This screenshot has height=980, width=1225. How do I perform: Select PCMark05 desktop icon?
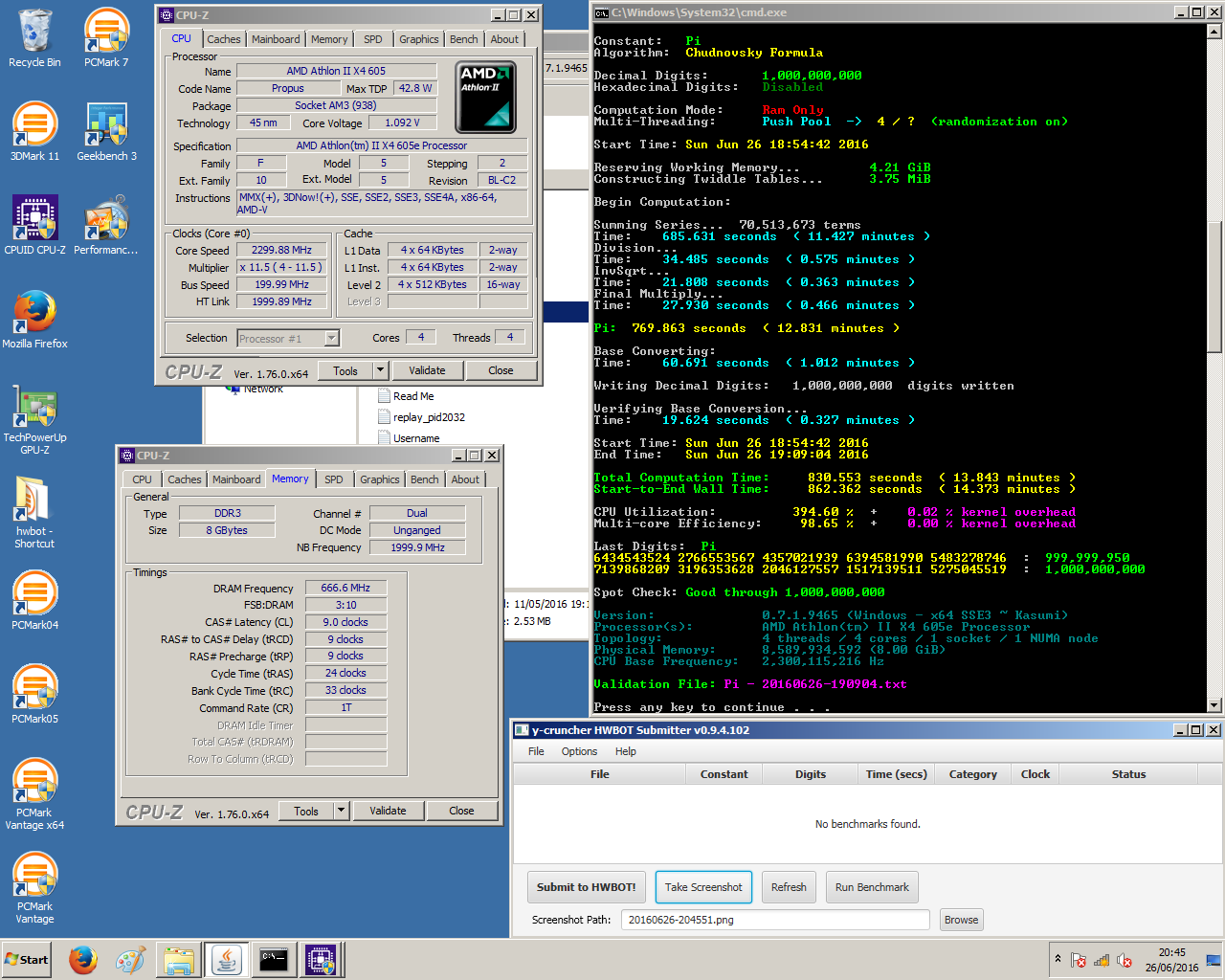click(34, 695)
